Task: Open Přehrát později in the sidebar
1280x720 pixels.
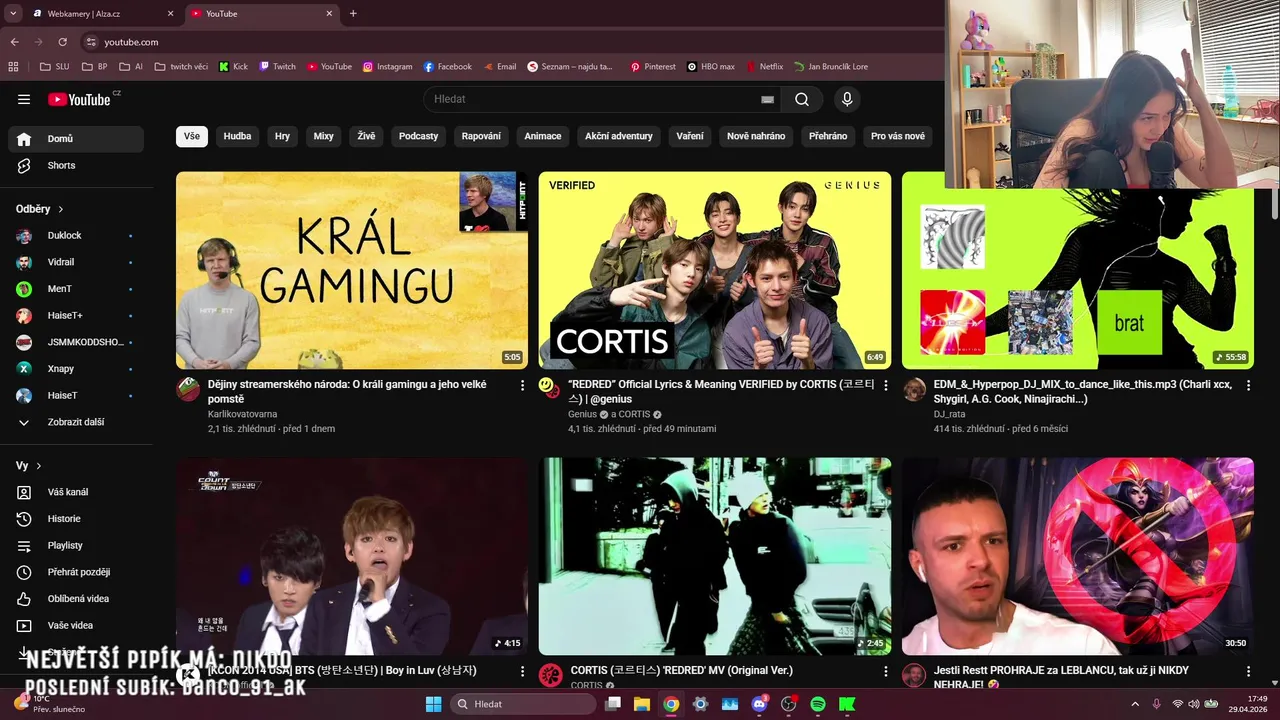Action: point(76,572)
